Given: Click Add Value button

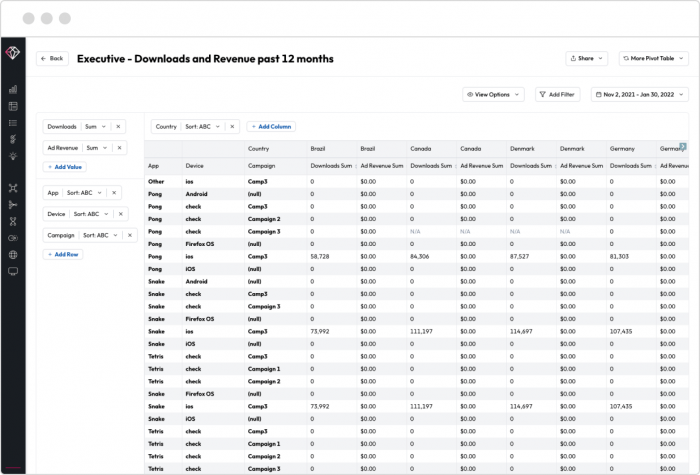Looking at the screenshot, I should tap(65, 167).
